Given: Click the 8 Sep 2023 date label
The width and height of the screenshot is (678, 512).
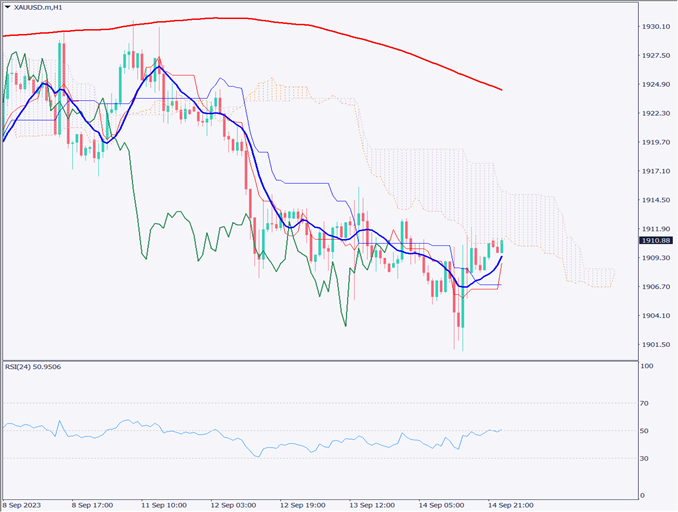Looking at the screenshot, I should point(24,504).
